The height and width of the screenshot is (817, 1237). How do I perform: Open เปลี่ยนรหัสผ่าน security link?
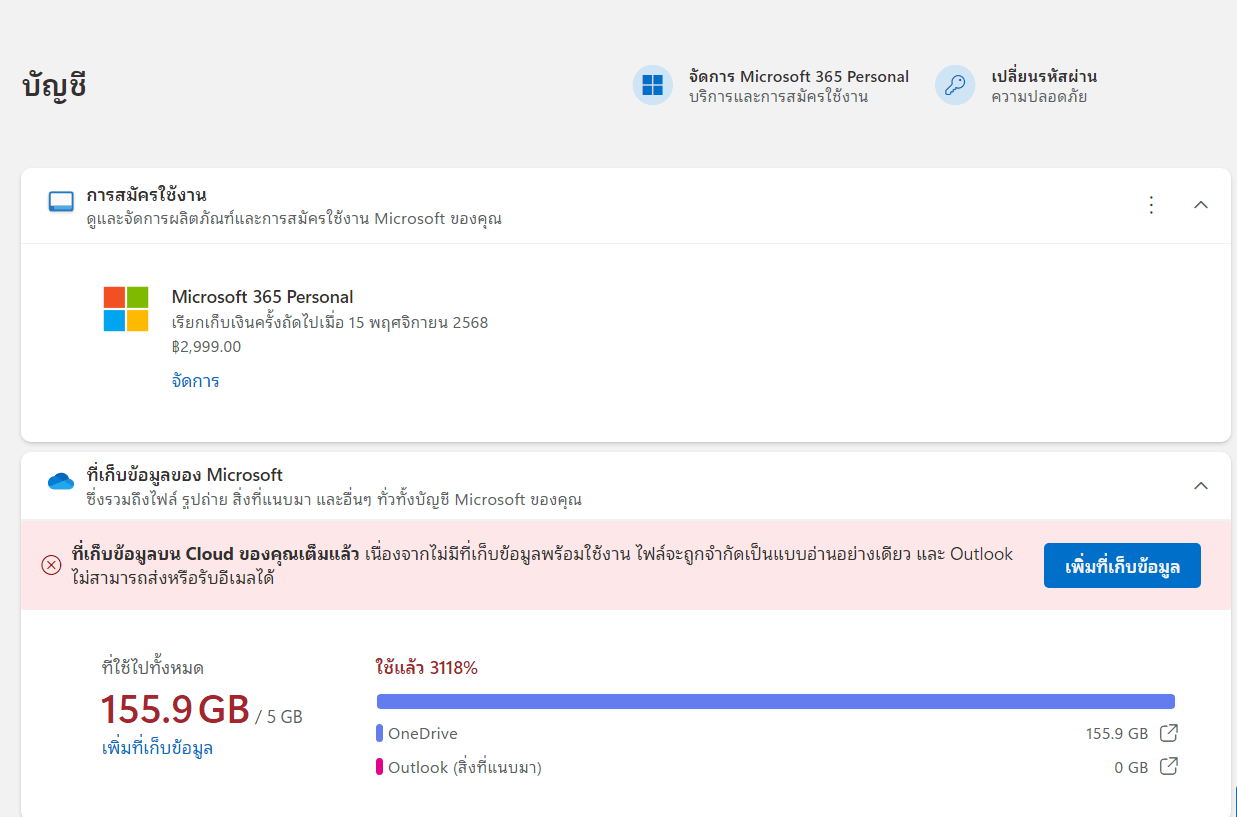[1044, 77]
